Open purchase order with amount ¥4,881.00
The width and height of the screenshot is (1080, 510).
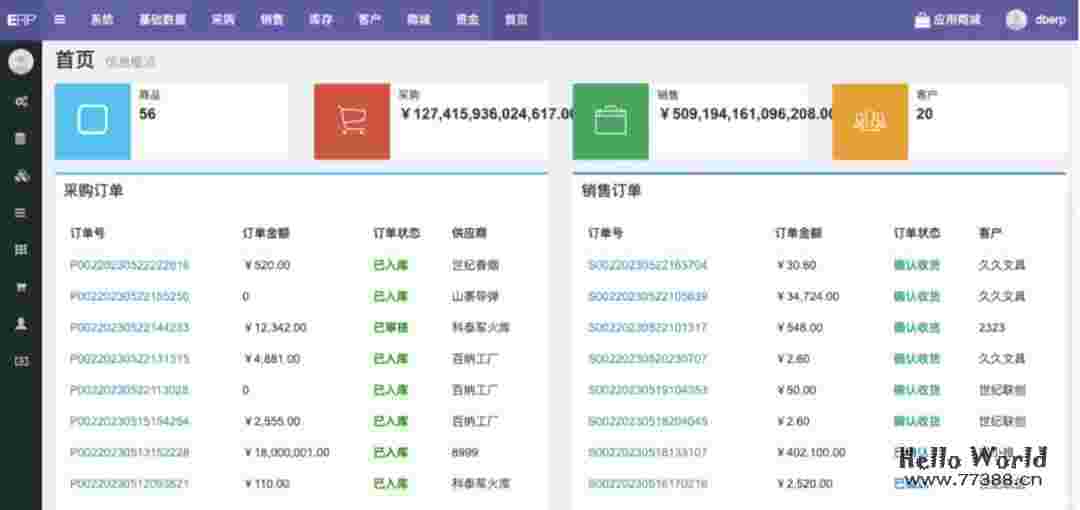[129, 359]
